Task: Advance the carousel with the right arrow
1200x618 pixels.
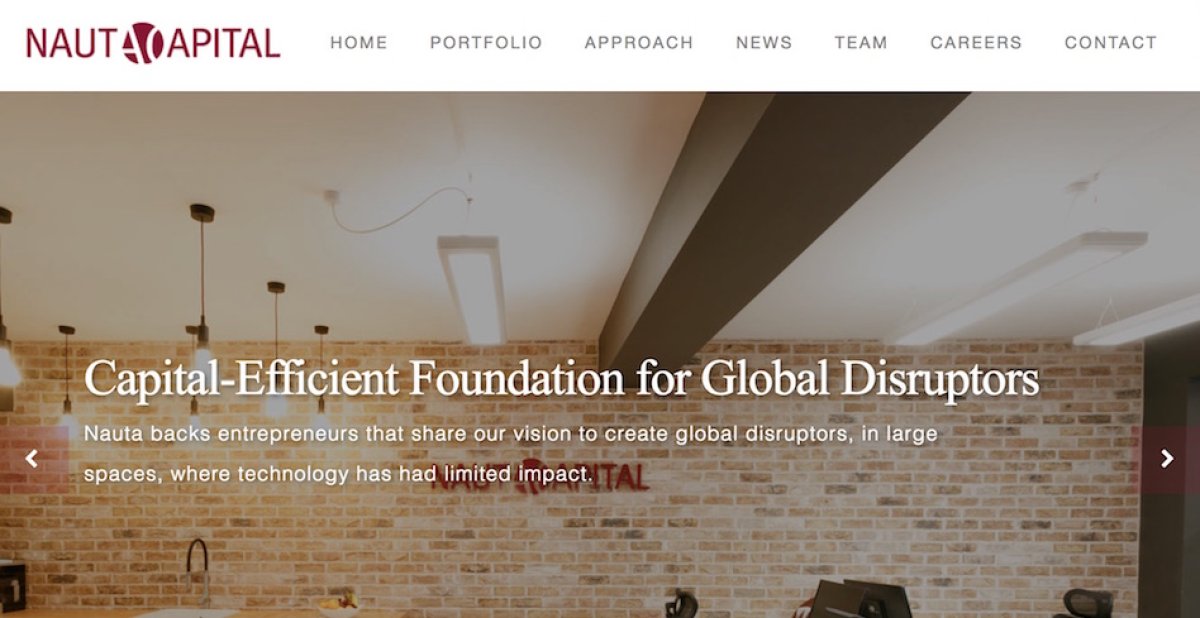Action: [1167, 459]
